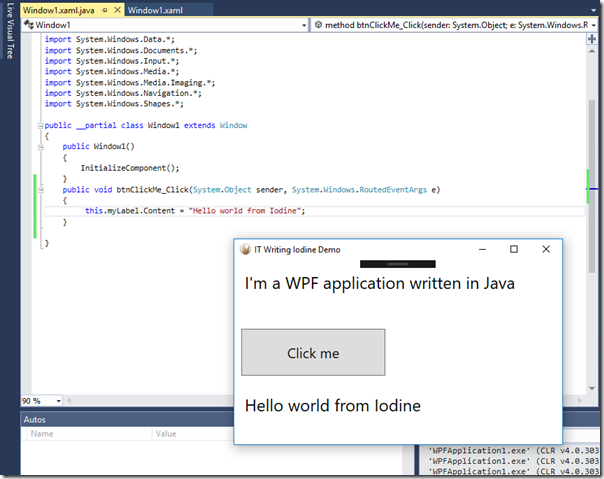Viewport: 604px width, 479px height.
Task: Click the 'Hello world from Iodine' label
Action: (x=333, y=406)
